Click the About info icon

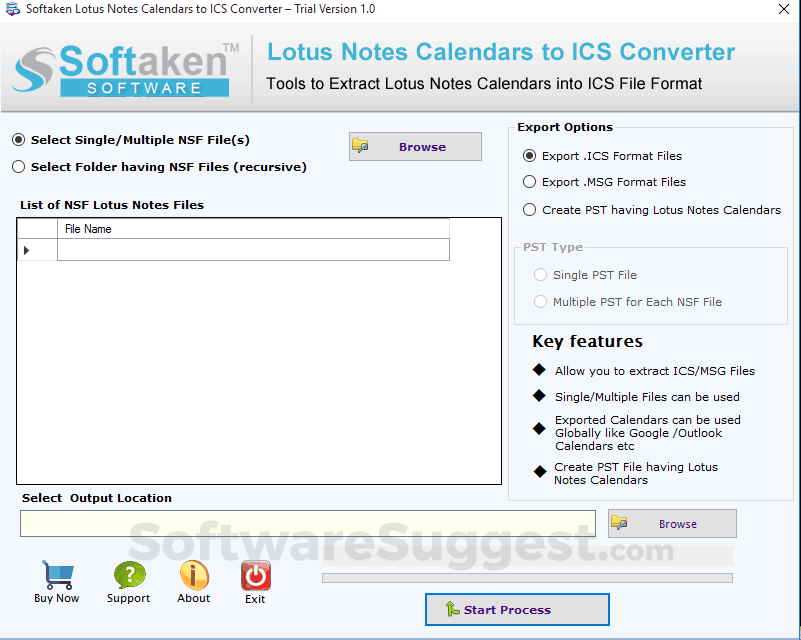tap(193, 573)
